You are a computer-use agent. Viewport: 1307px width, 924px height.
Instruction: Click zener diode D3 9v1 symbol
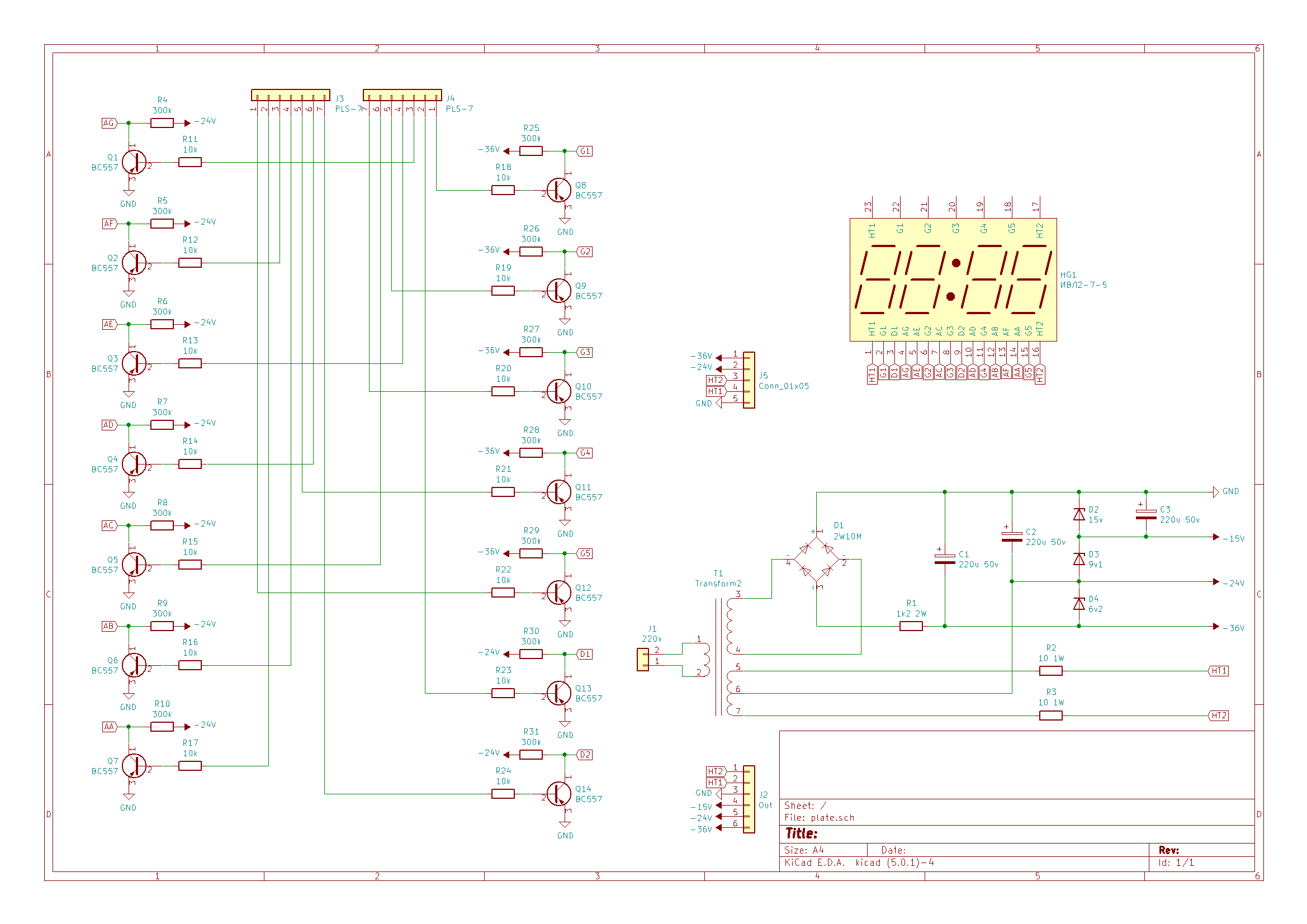[1079, 560]
